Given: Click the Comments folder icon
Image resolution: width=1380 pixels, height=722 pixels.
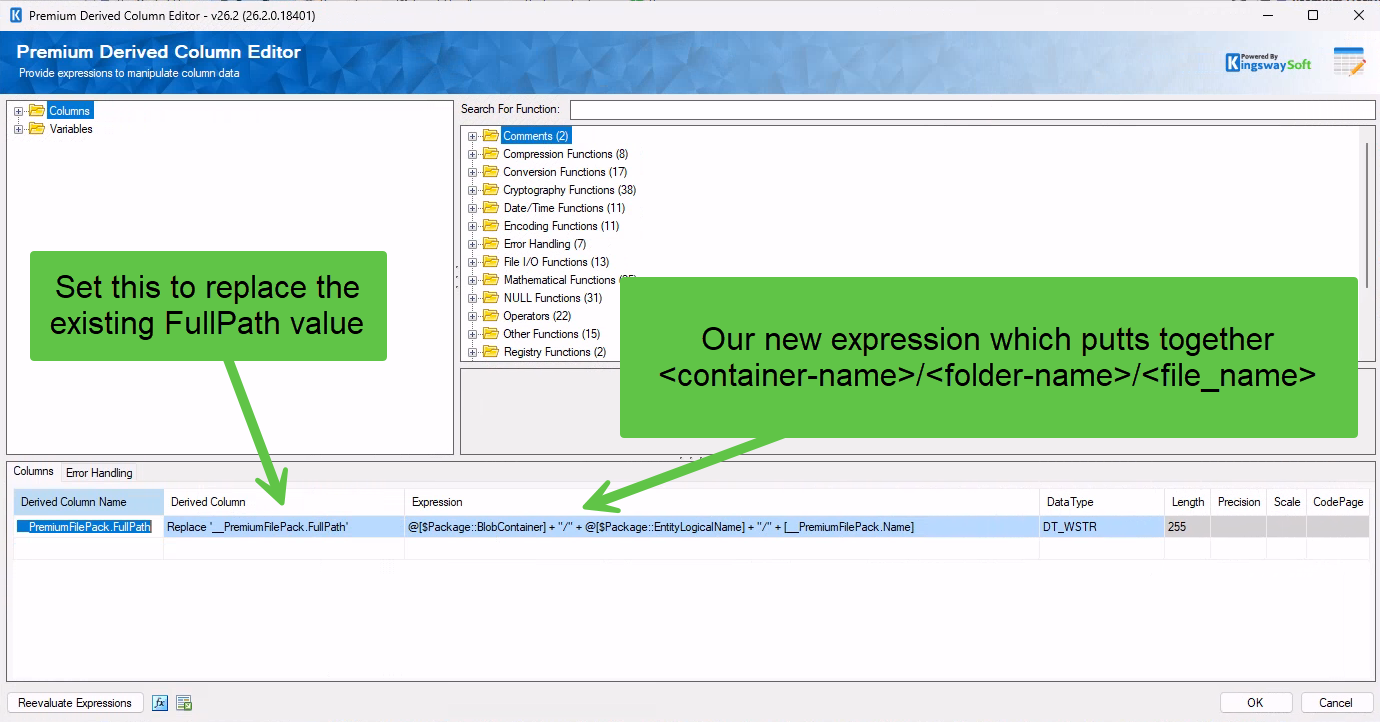Looking at the screenshot, I should click(x=490, y=136).
